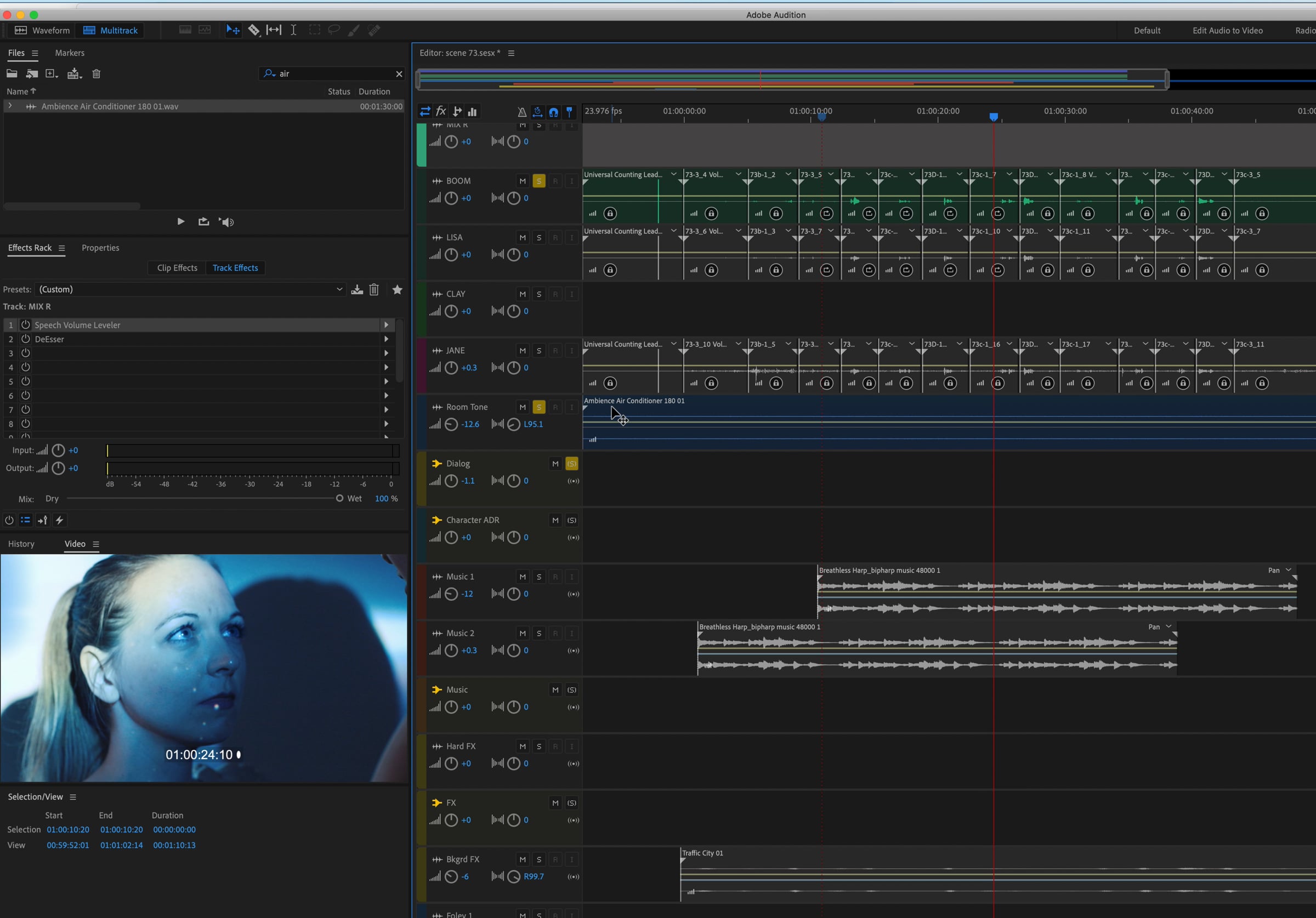Toggle power state for whole effects rack
1316x918 pixels.
9,520
